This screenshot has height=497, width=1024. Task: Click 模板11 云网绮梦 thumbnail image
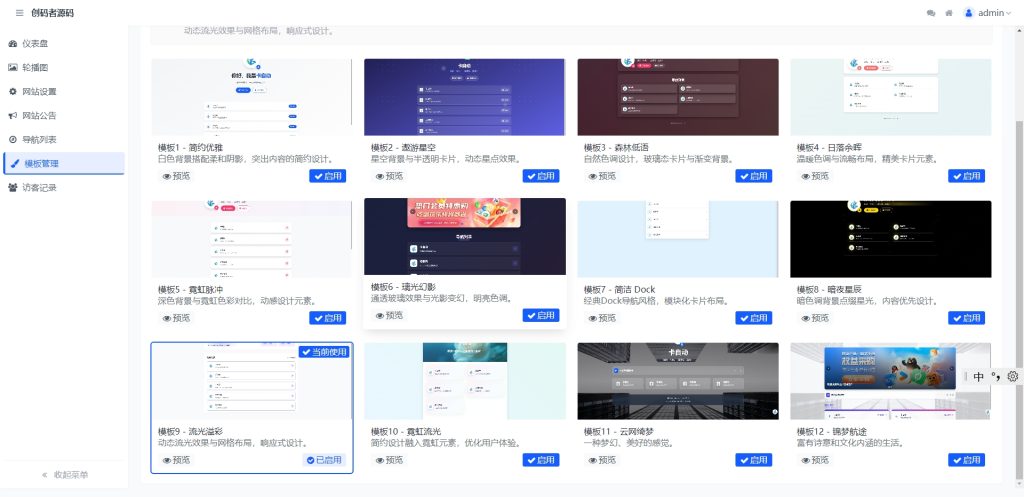point(678,381)
